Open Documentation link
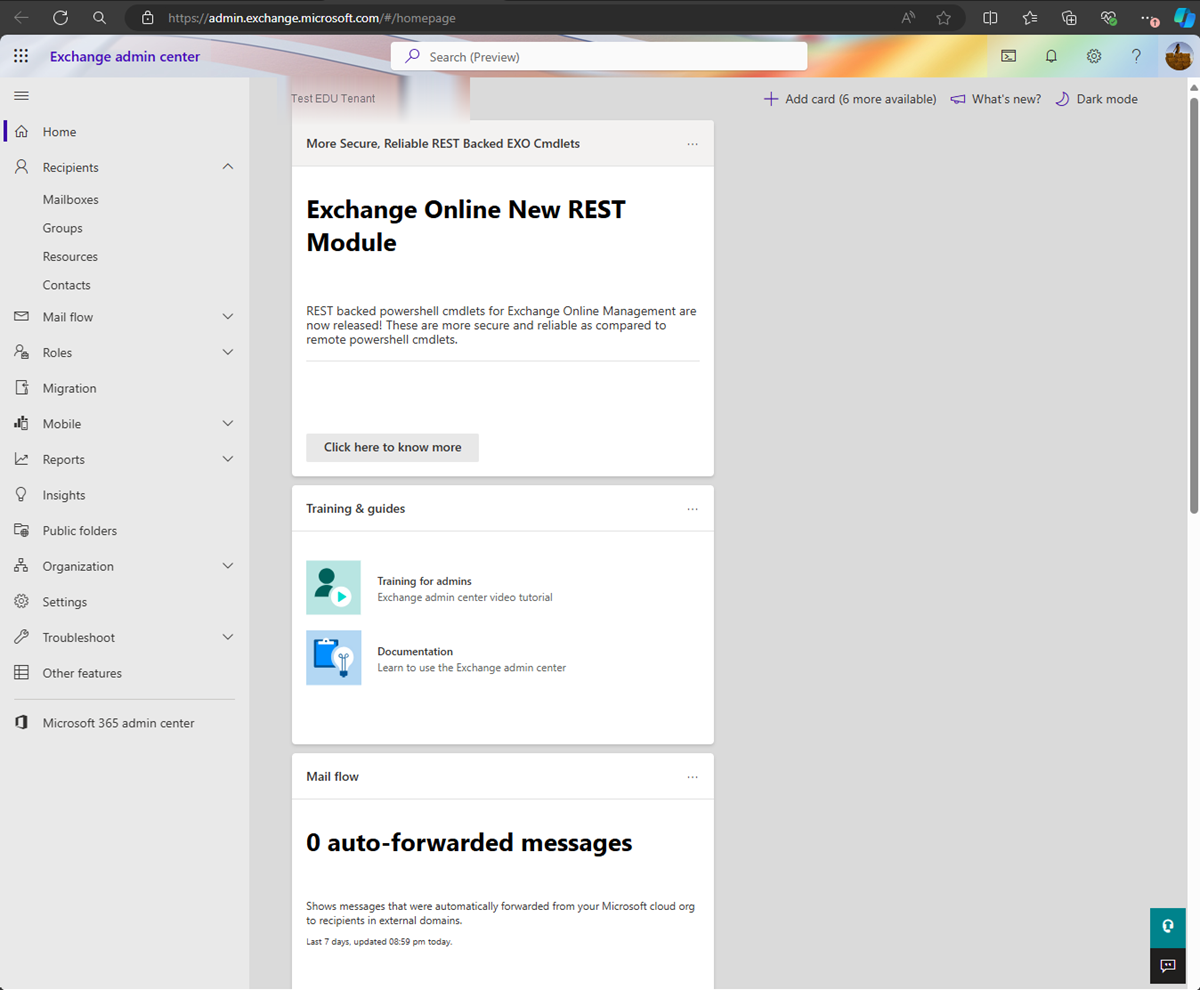 [x=415, y=651]
